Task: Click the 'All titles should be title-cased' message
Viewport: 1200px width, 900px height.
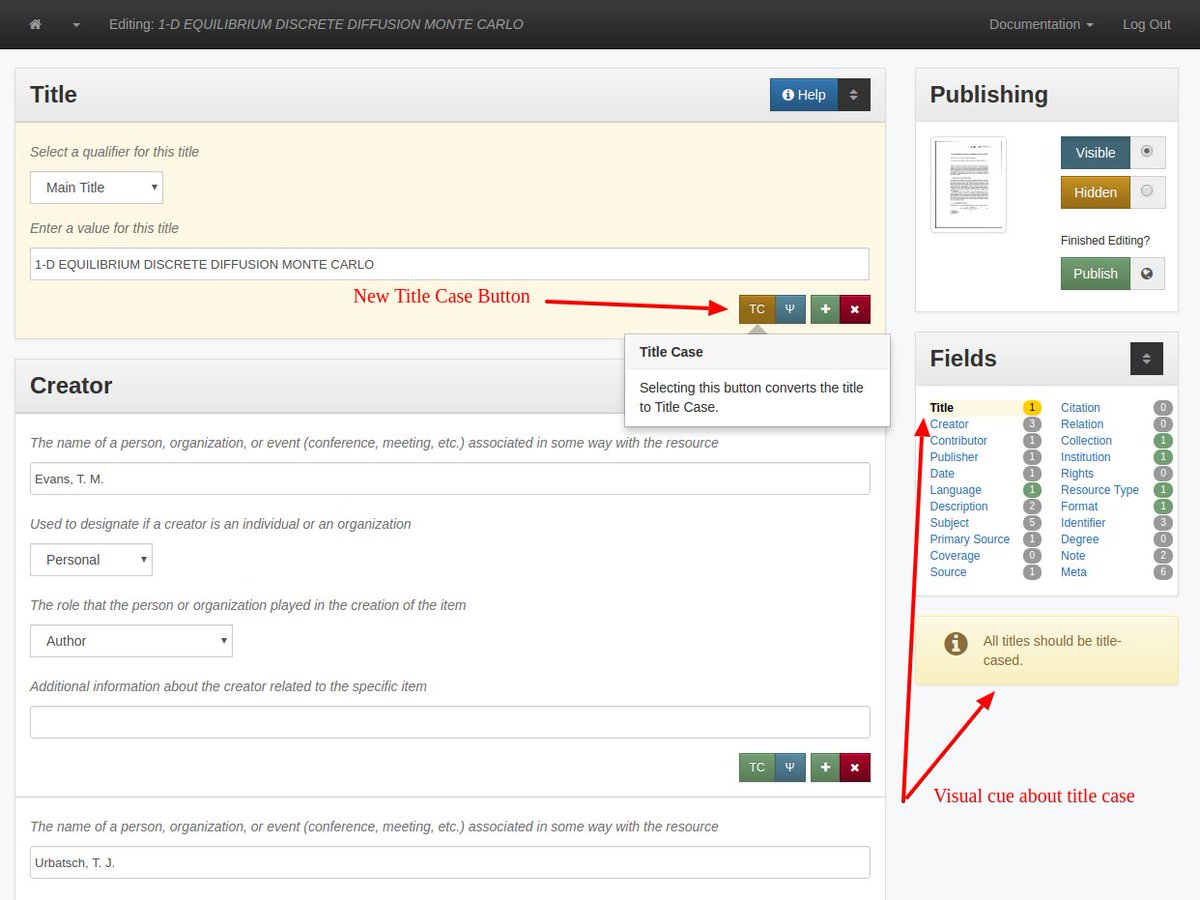Action: [1052, 651]
